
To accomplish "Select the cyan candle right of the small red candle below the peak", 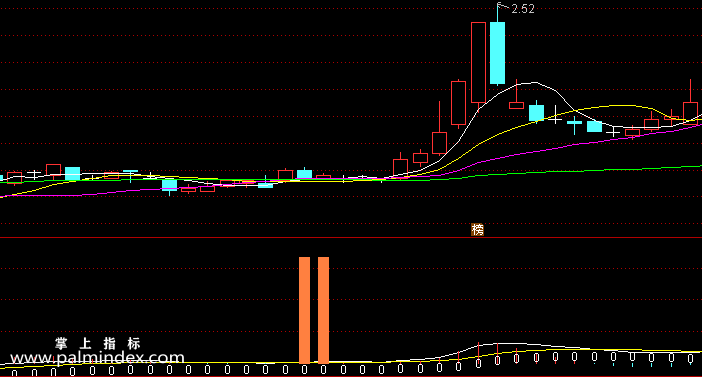I will 536,112.
